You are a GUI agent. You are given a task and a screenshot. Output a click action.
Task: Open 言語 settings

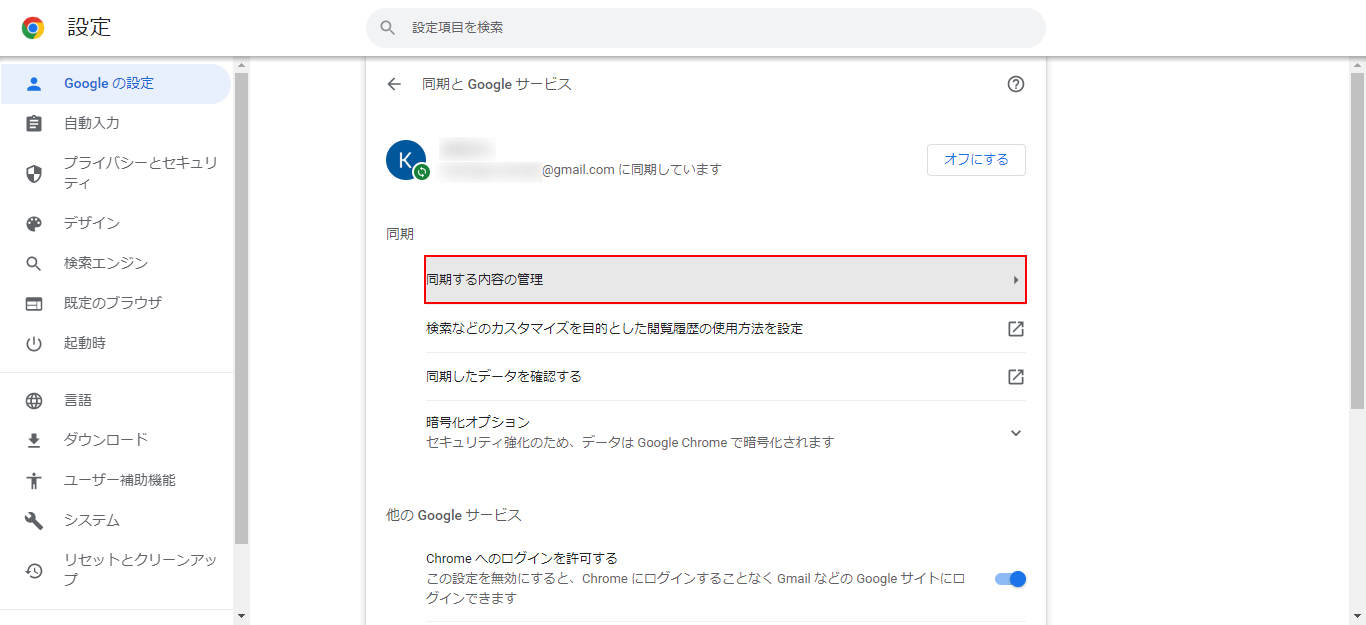pyautogui.click(x=115, y=400)
